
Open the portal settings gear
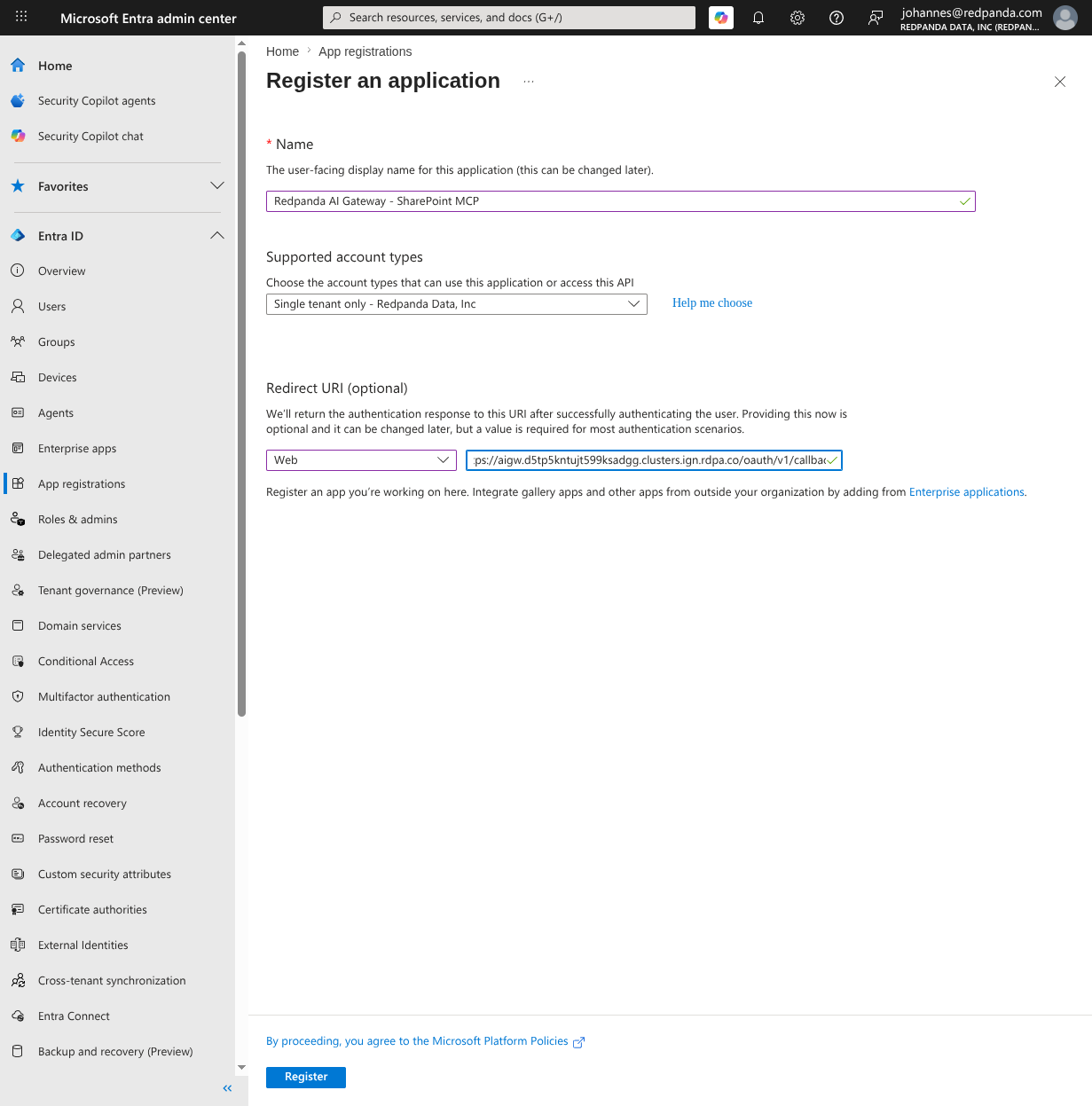[x=797, y=18]
